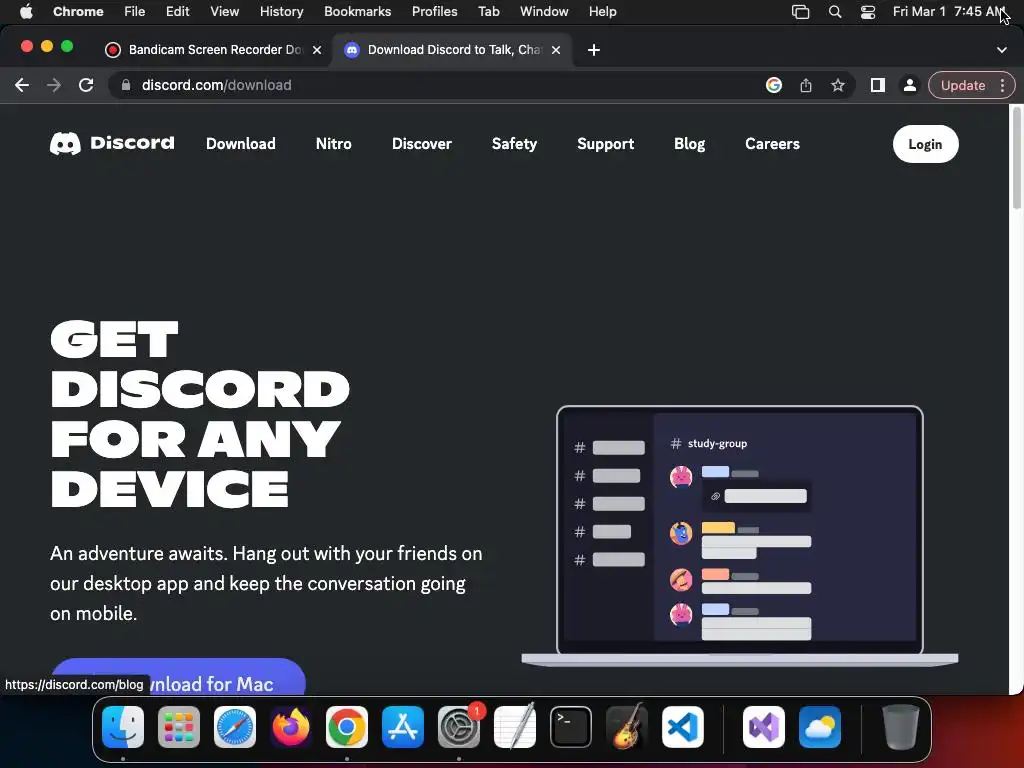Bookmark this page with the star icon
The image size is (1024, 768).
838,86
